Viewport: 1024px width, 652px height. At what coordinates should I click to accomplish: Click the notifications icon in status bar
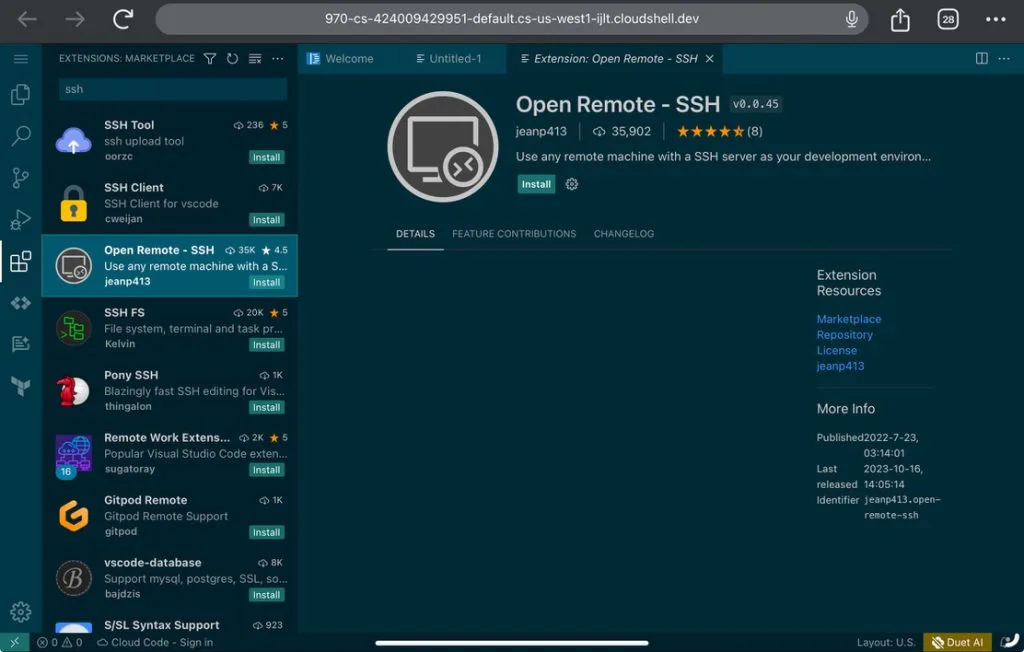point(1010,642)
